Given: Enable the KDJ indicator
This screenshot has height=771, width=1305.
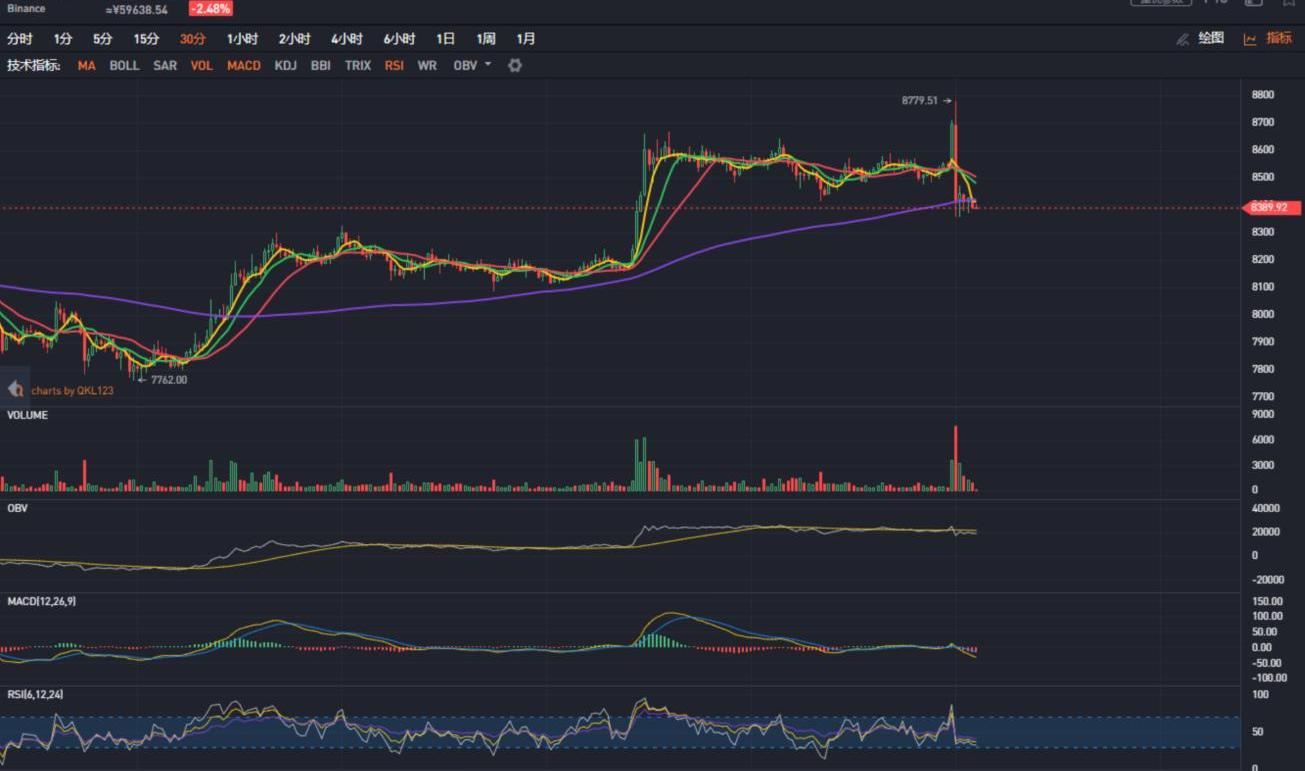Looking at the screenshot, I should pyautogui.click(x=285, y=65).
